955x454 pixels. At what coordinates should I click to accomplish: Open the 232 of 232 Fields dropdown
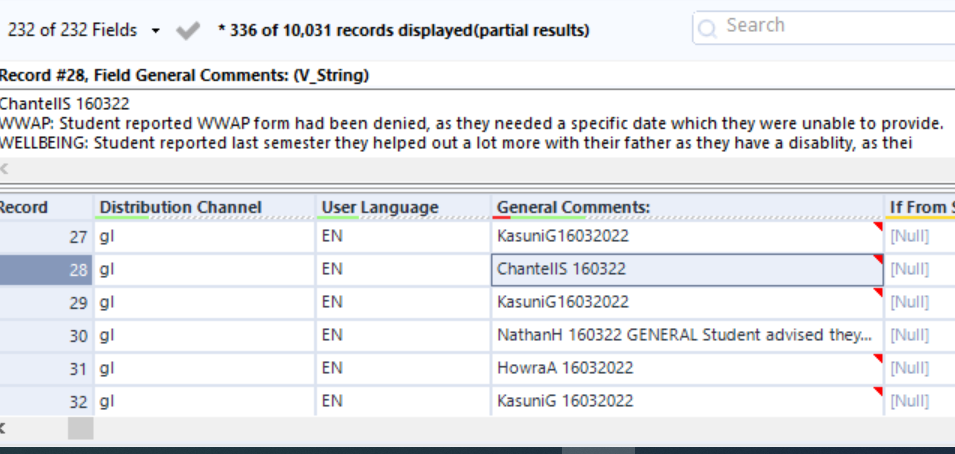point(155,31)
